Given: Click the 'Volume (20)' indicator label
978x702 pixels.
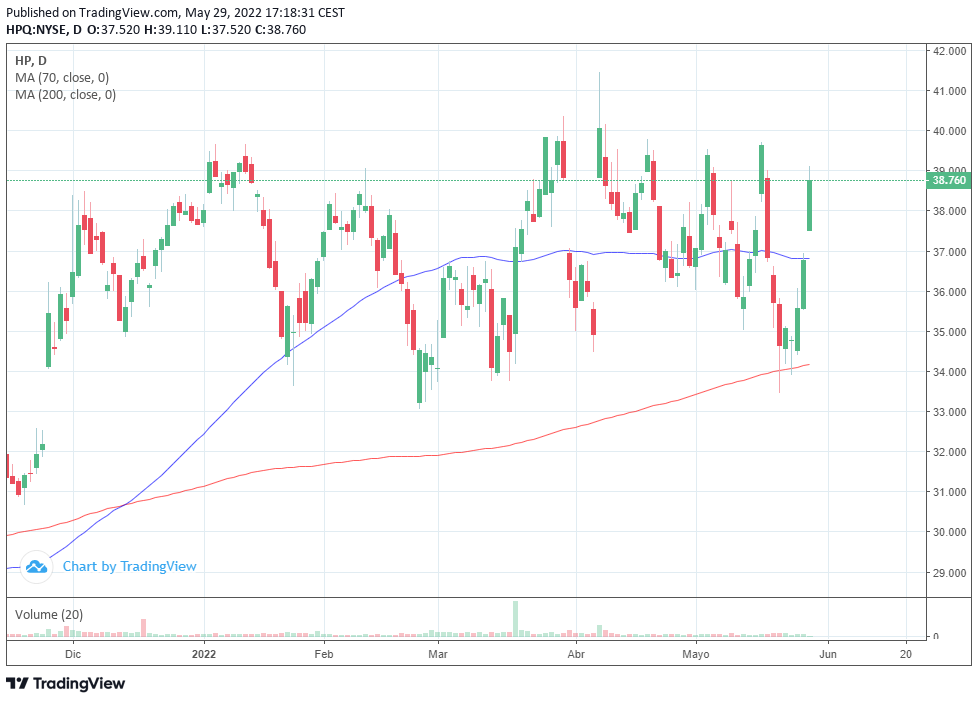Looking at the screenshot, I should pyautogui.click(x=49, y=615).
